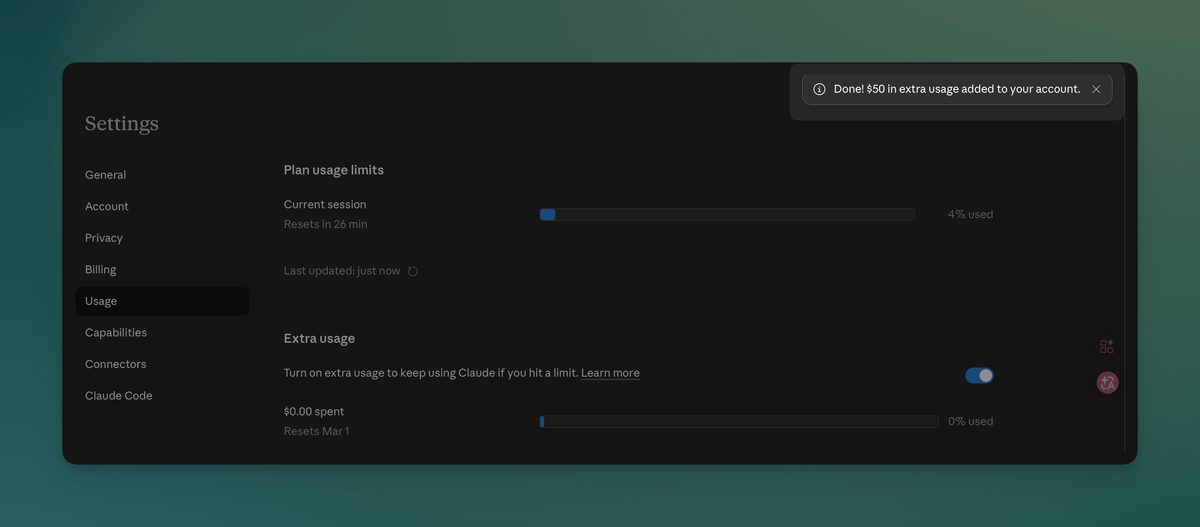Navigate to Claude Code settings
This screenshot has width=1200, height=527.
click(119, 396)
